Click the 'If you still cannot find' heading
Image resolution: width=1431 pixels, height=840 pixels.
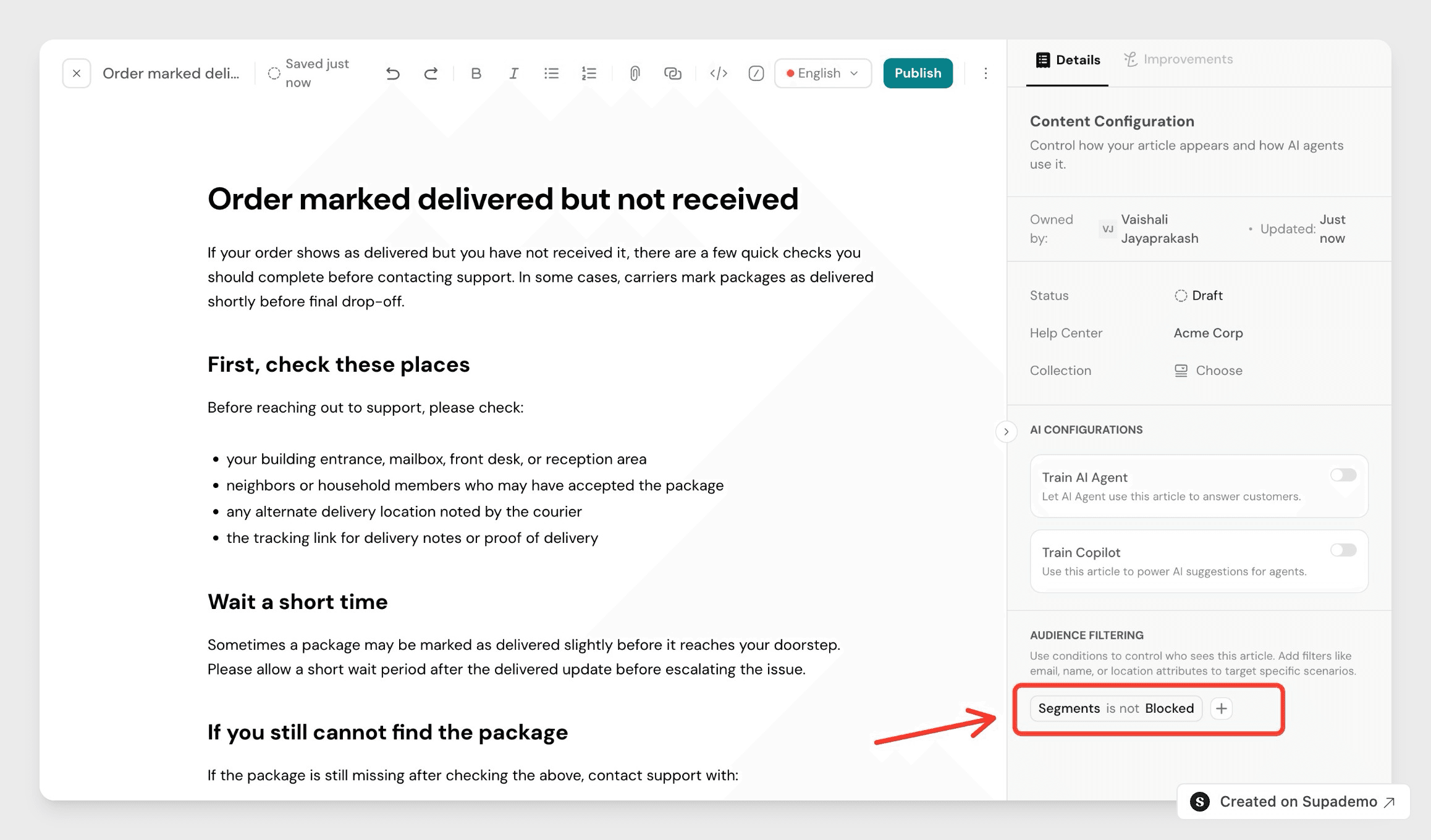(387, 732)
